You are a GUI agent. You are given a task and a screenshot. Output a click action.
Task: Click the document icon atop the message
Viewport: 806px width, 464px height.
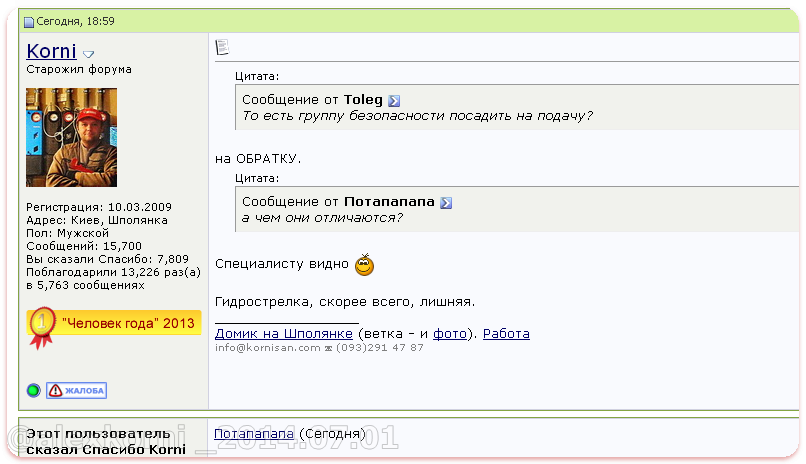(x=222, y=47)
